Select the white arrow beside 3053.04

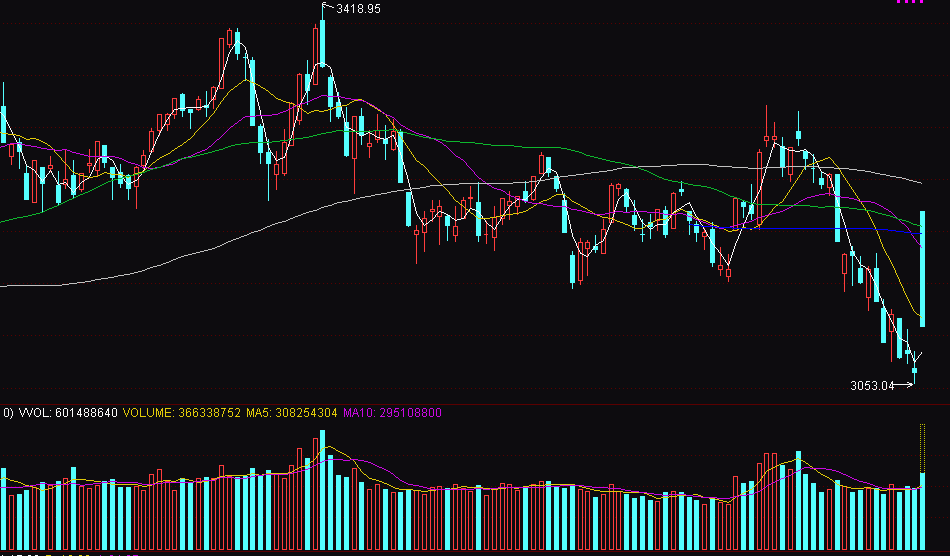point(904,385)
